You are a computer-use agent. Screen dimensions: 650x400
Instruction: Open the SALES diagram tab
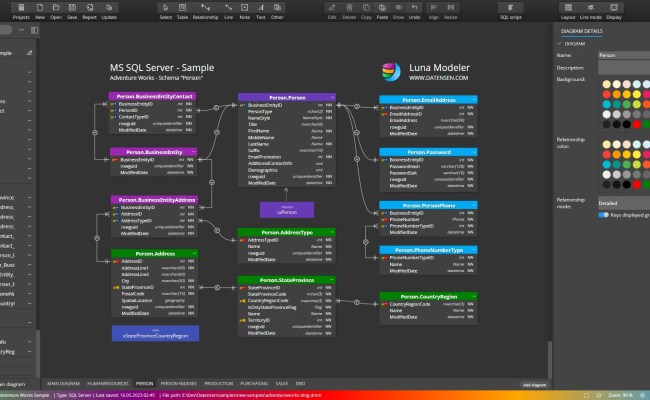pos(282,383)
